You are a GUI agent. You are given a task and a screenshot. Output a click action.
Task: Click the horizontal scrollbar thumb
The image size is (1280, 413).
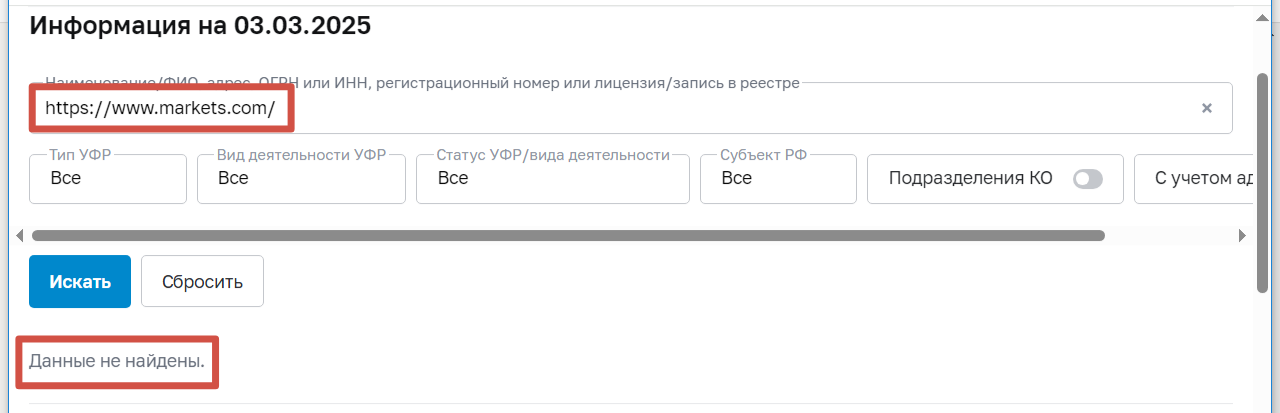point(568,236)
